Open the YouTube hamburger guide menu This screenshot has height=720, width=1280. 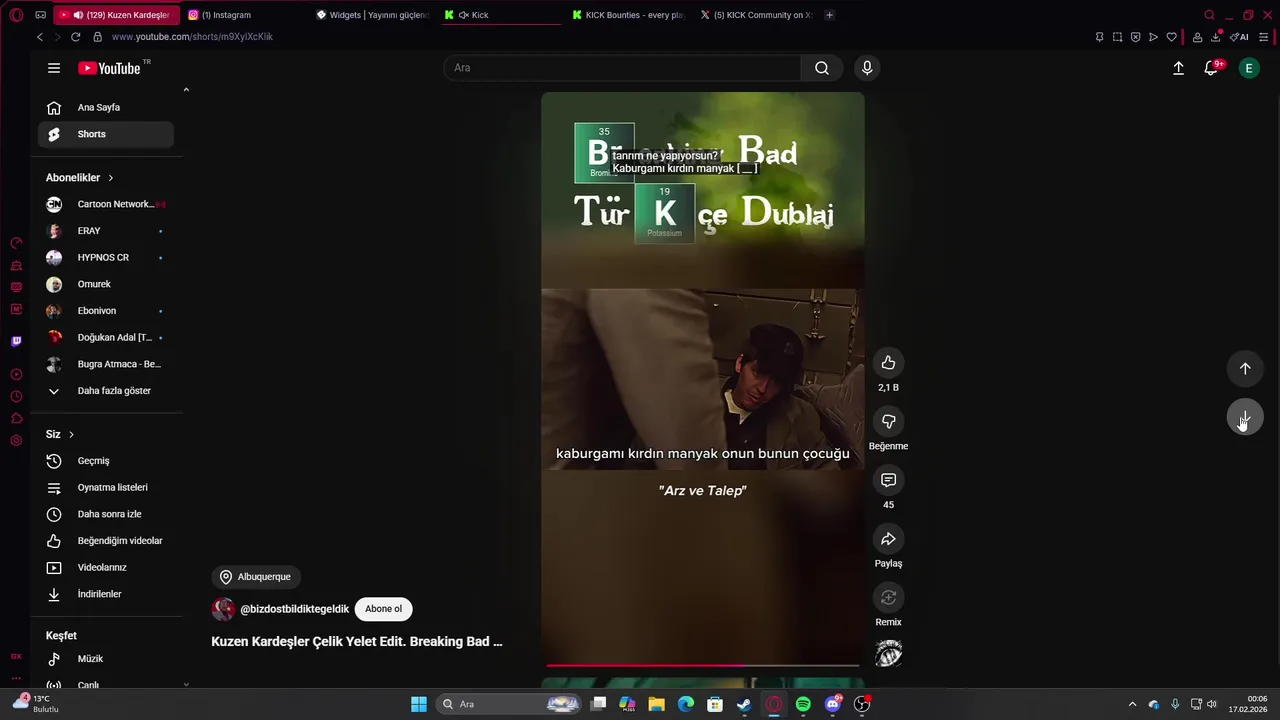[54, 68]
